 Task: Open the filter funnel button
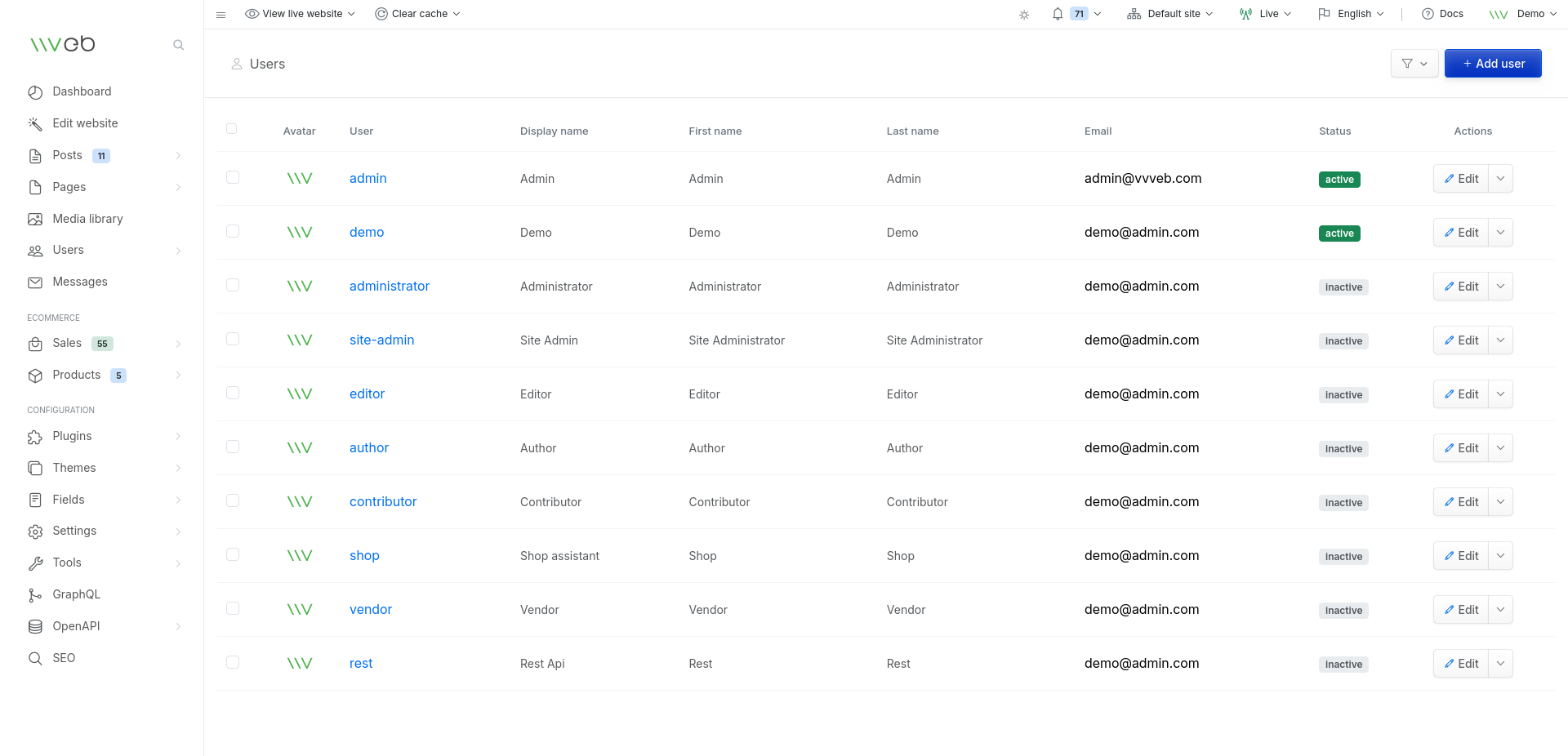1414,64
